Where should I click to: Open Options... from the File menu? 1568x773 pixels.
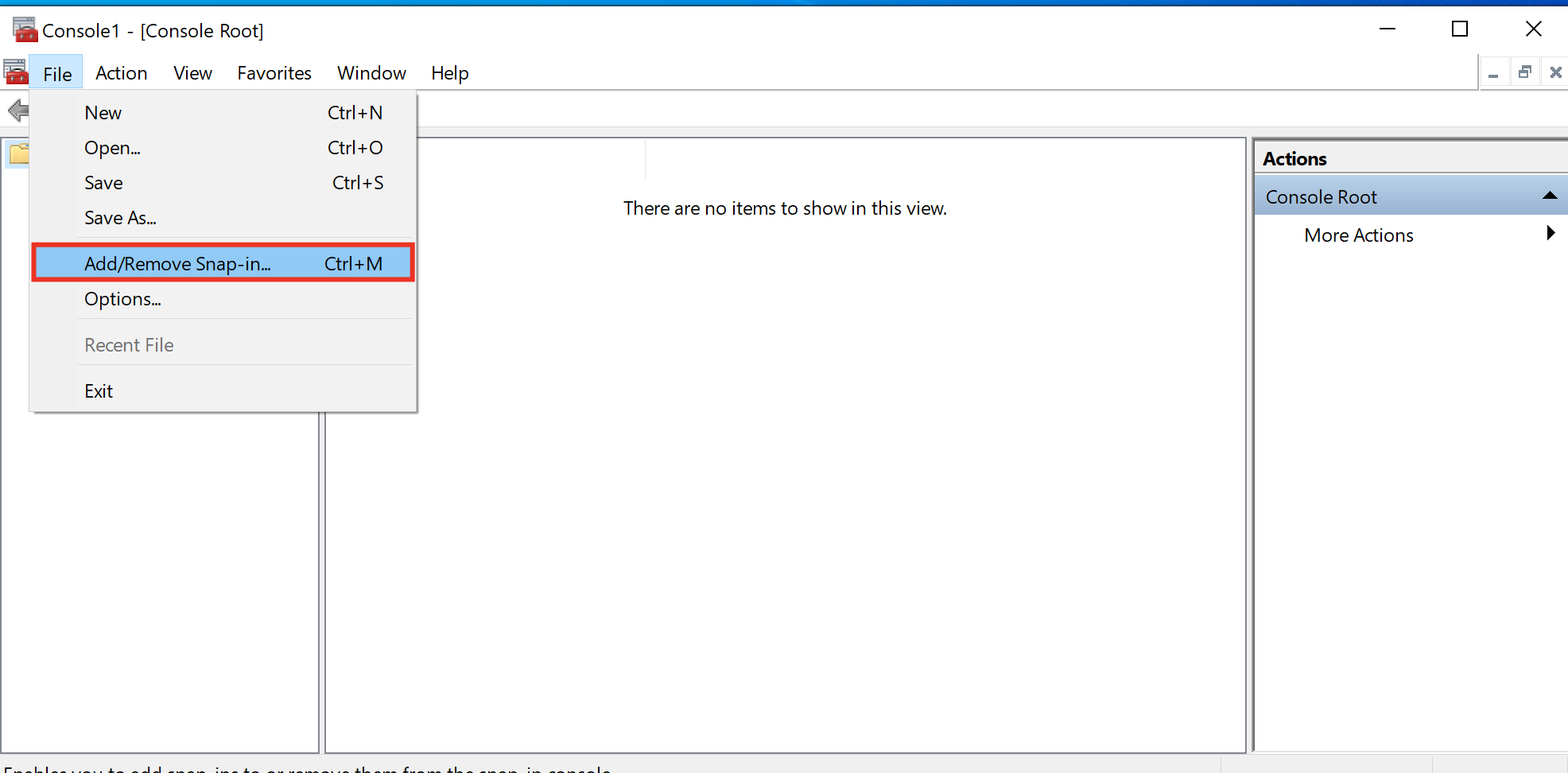[122, 299]
